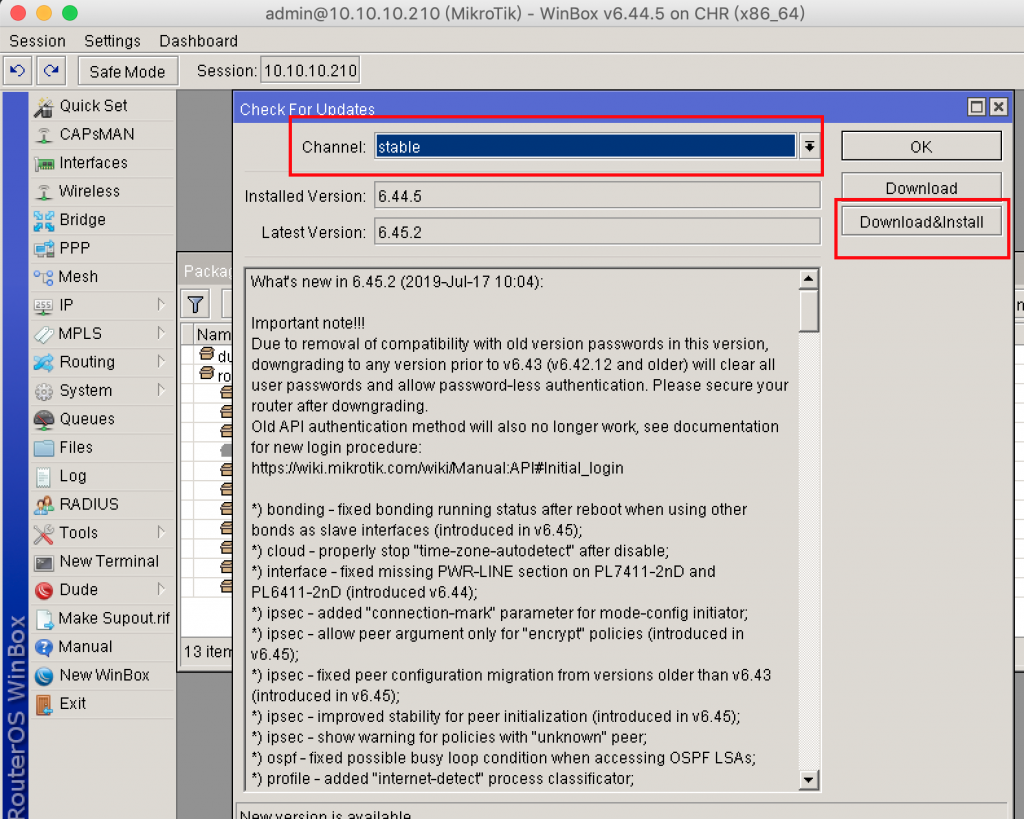Screen dimensions: 1024x819
Task: Click the Installed Version field 6.44.5
Action: coord(597,195)
